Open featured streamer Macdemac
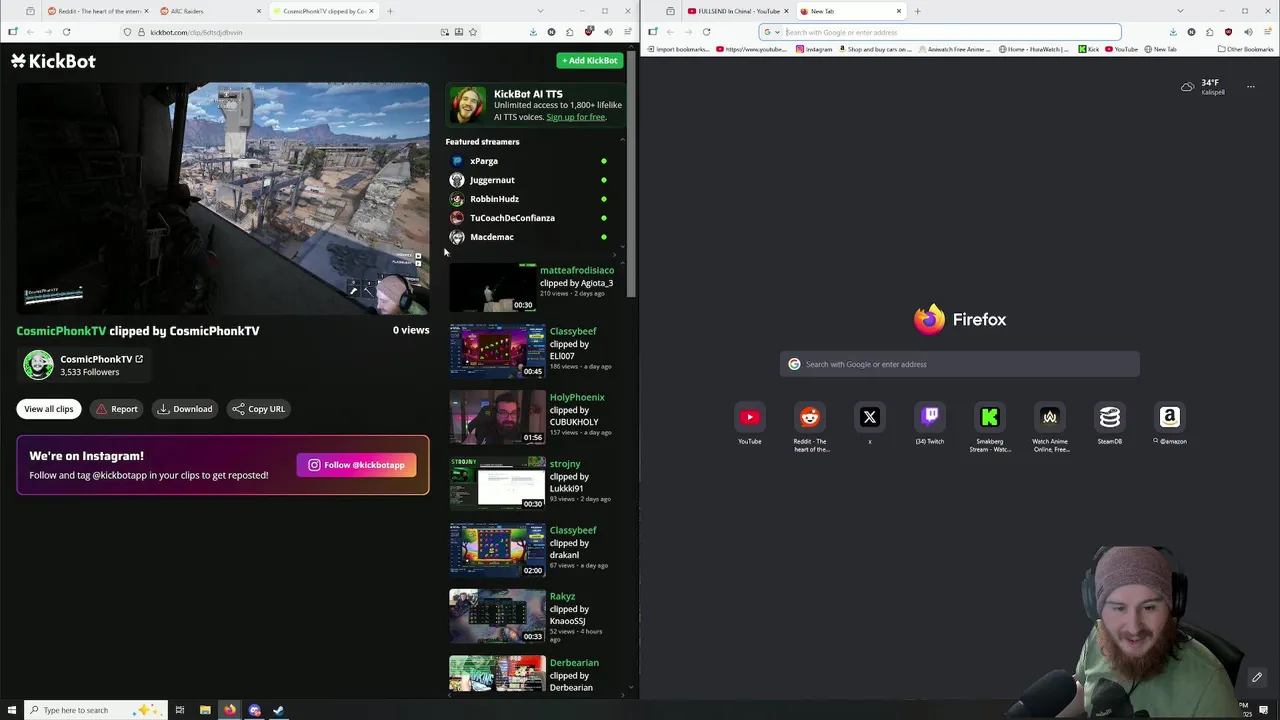This screenshot has width=1280, height=720. click(x=491, y=237)
